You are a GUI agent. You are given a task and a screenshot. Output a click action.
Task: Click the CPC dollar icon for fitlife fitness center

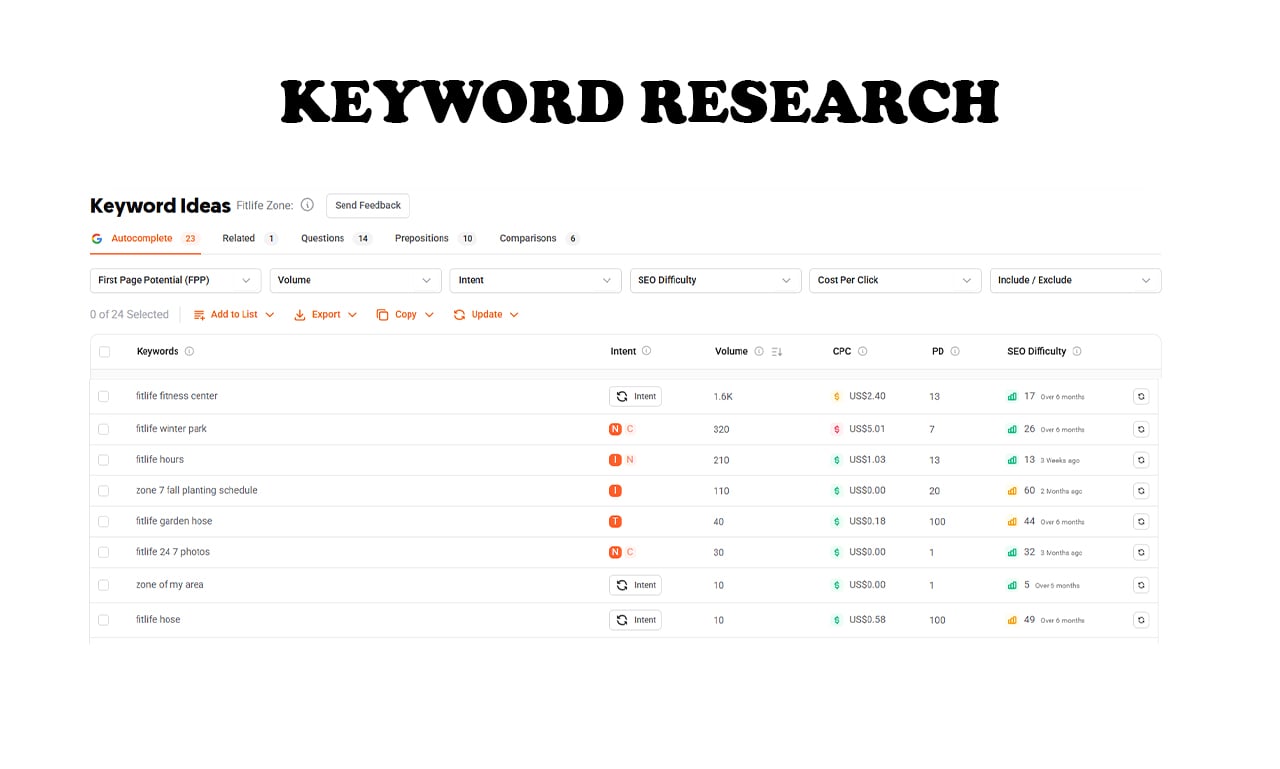(x=837, y=397)
